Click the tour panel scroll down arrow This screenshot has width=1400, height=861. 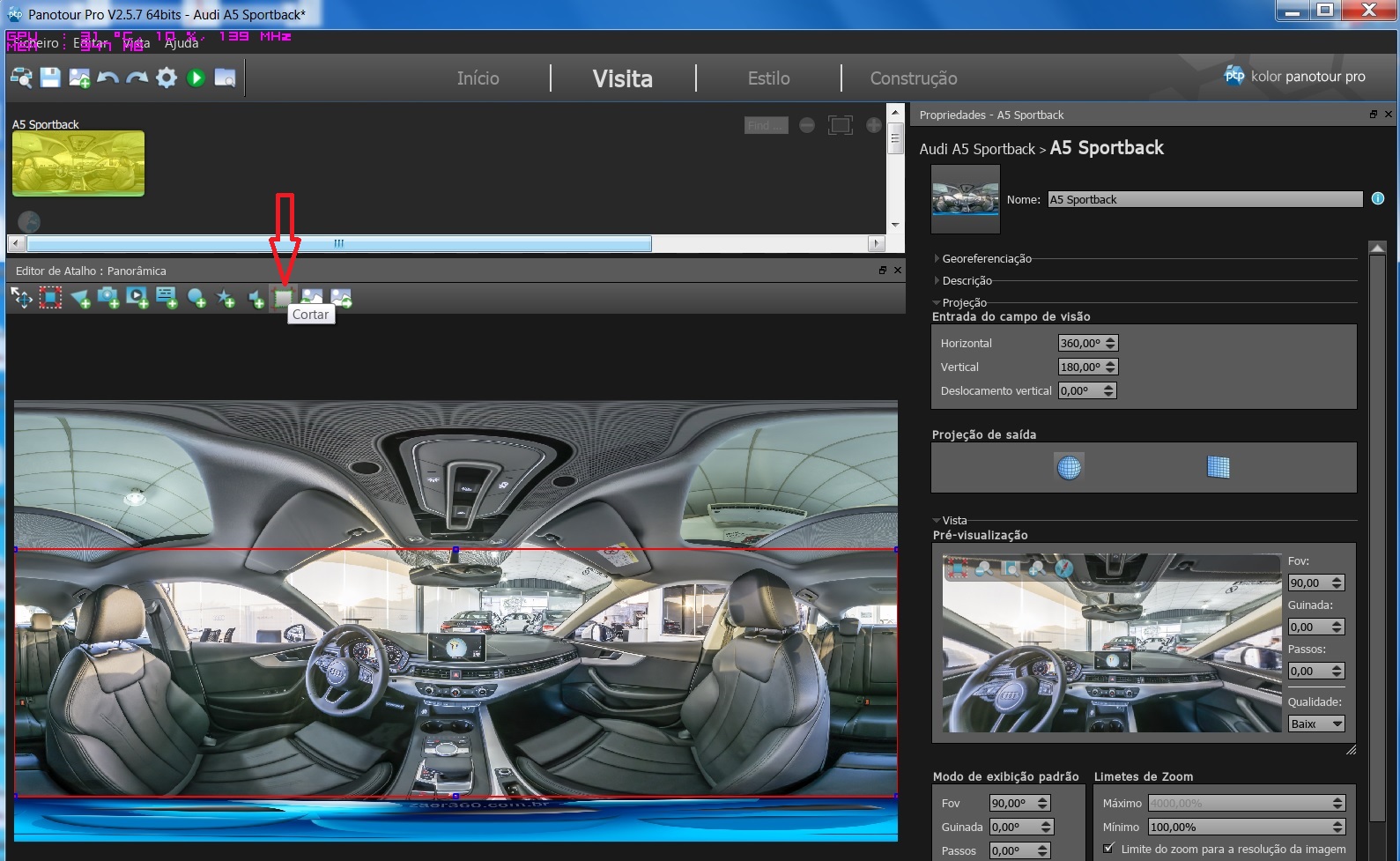click(x=895, y=225)
